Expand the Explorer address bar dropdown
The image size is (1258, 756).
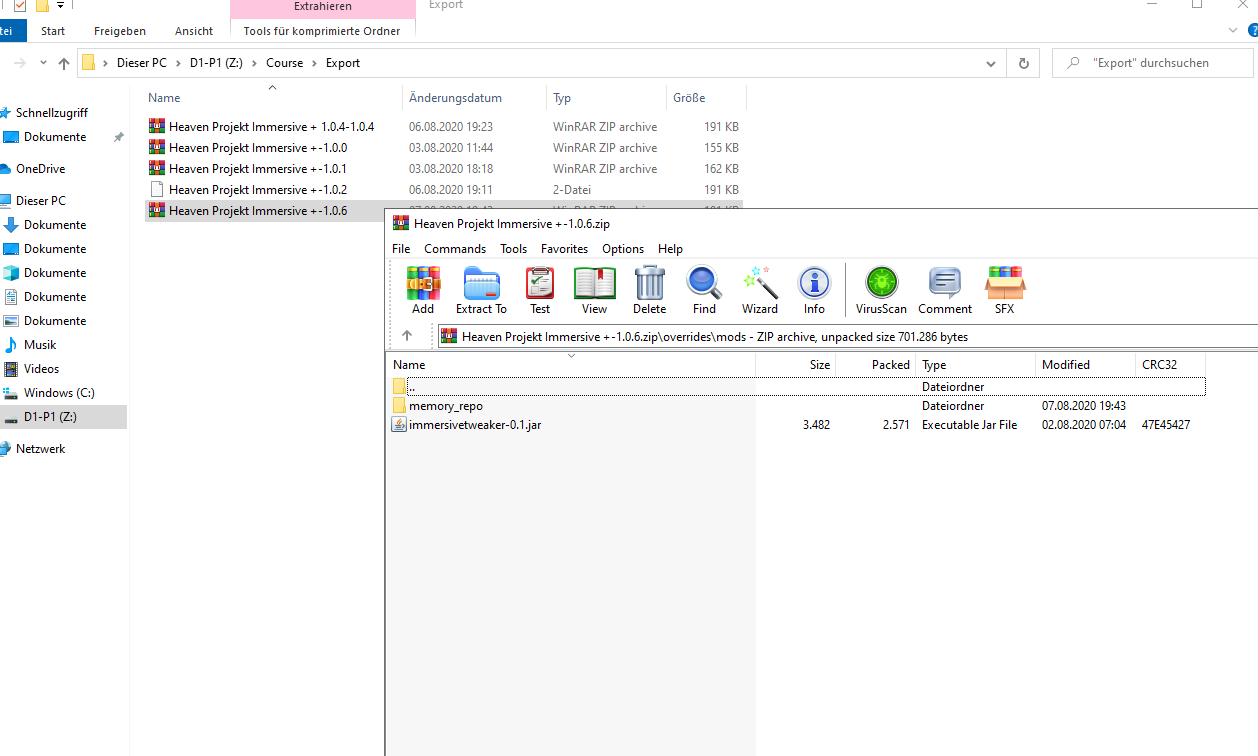click(991, 63)
